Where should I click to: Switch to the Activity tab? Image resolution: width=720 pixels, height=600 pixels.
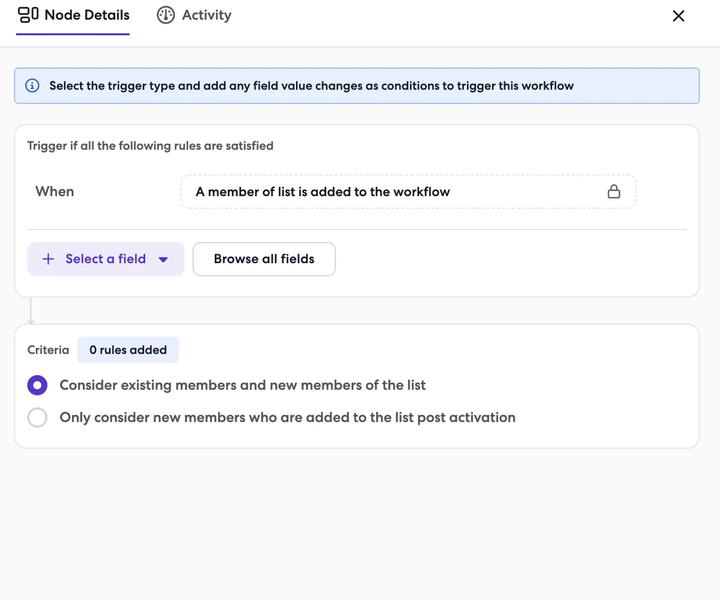[194, 15]
